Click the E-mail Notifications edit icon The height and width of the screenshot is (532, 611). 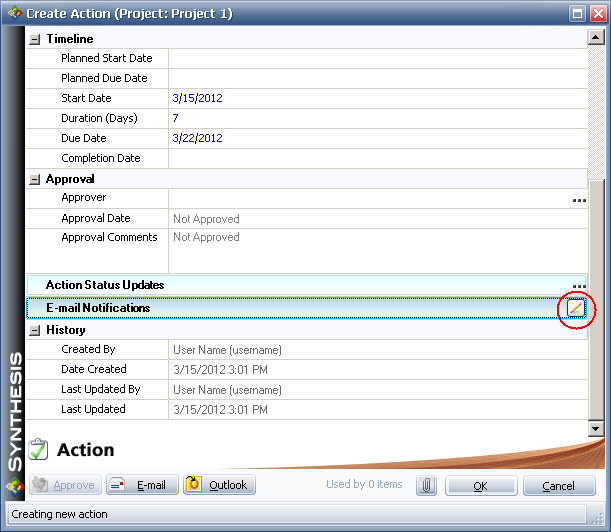point(575,309)
